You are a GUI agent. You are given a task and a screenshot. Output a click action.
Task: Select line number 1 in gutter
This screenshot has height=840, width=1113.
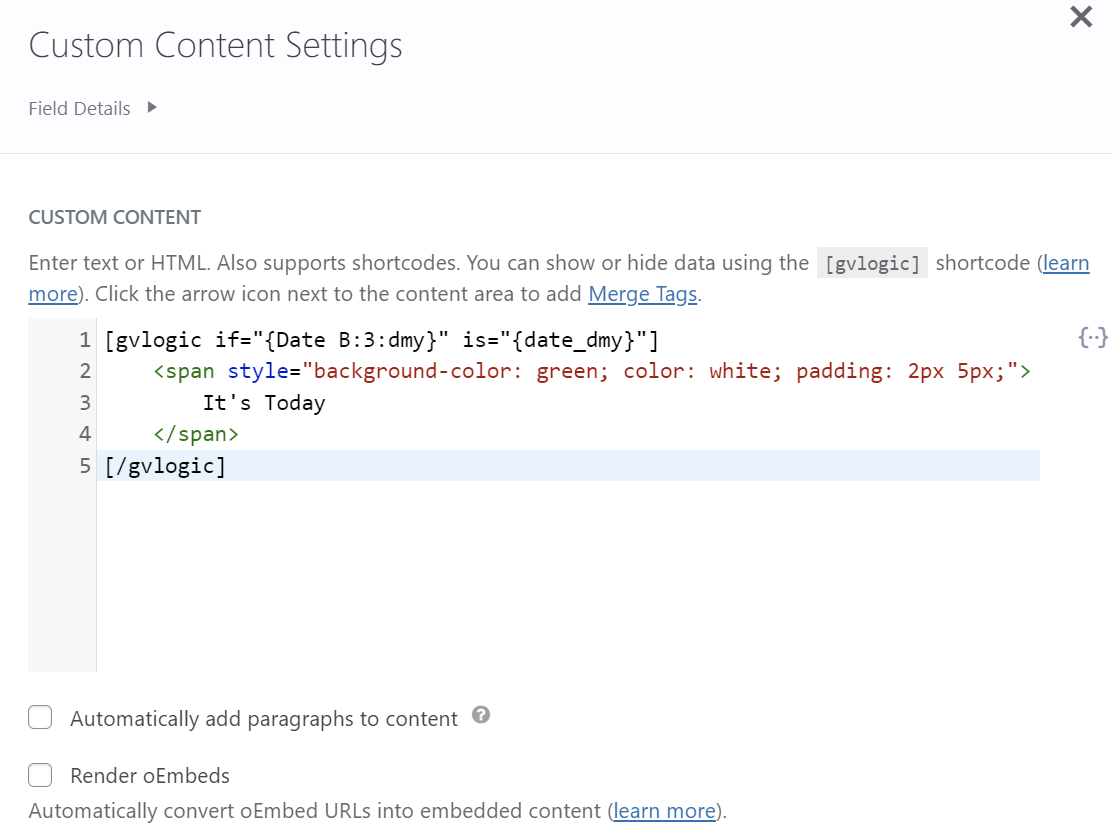84,340
